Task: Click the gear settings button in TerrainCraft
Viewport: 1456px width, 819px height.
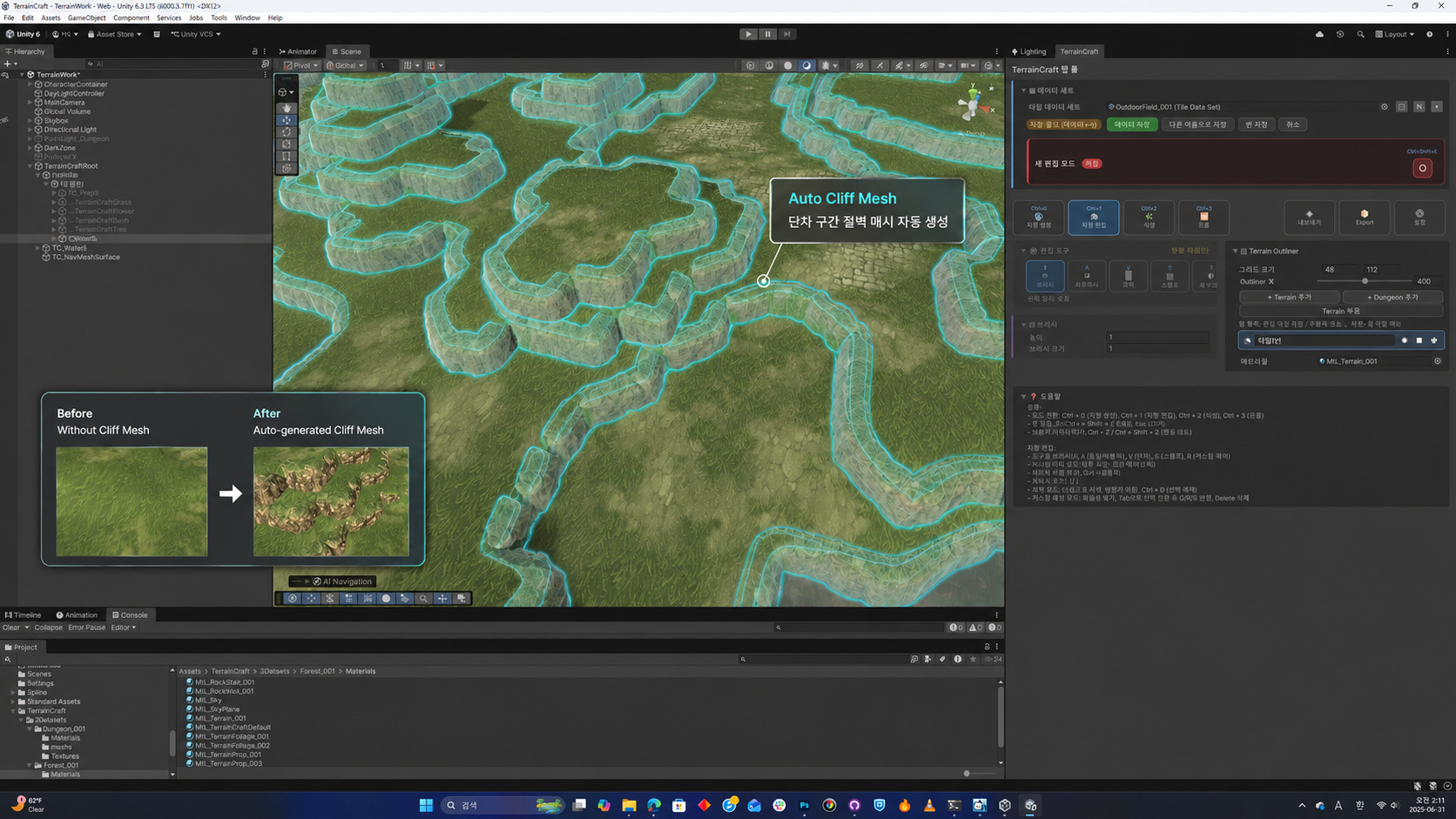Action: click(1419, 217)
